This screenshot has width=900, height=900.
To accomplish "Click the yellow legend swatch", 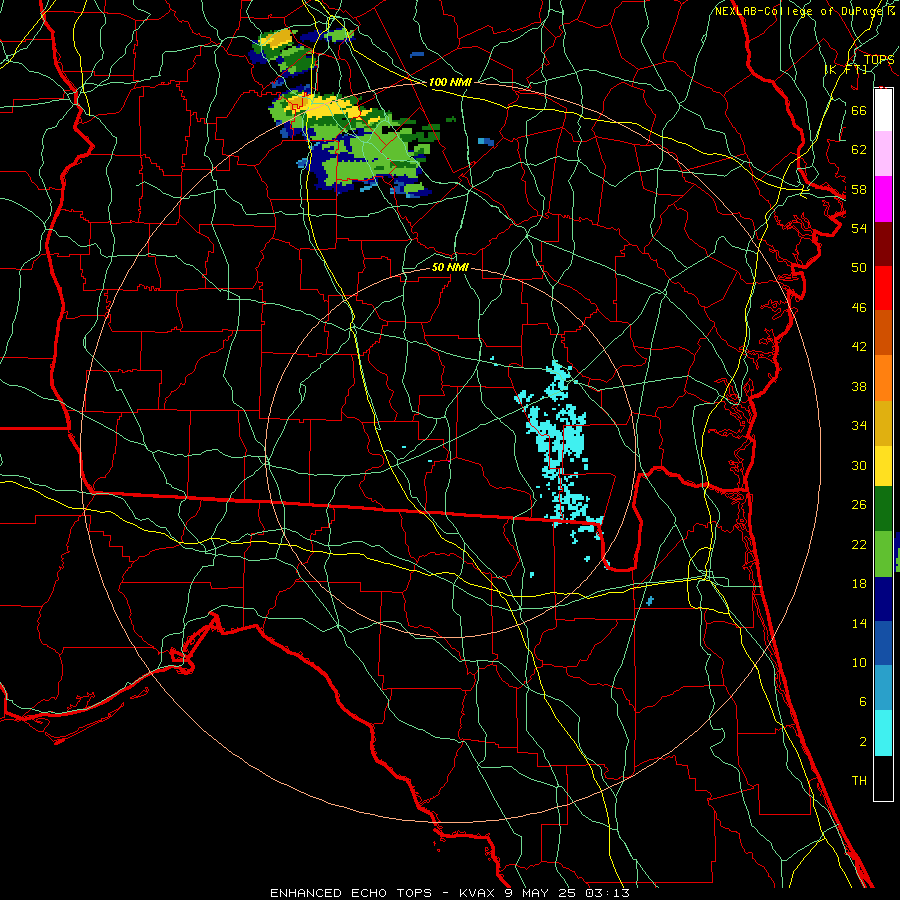I will (x=883, y=466).
